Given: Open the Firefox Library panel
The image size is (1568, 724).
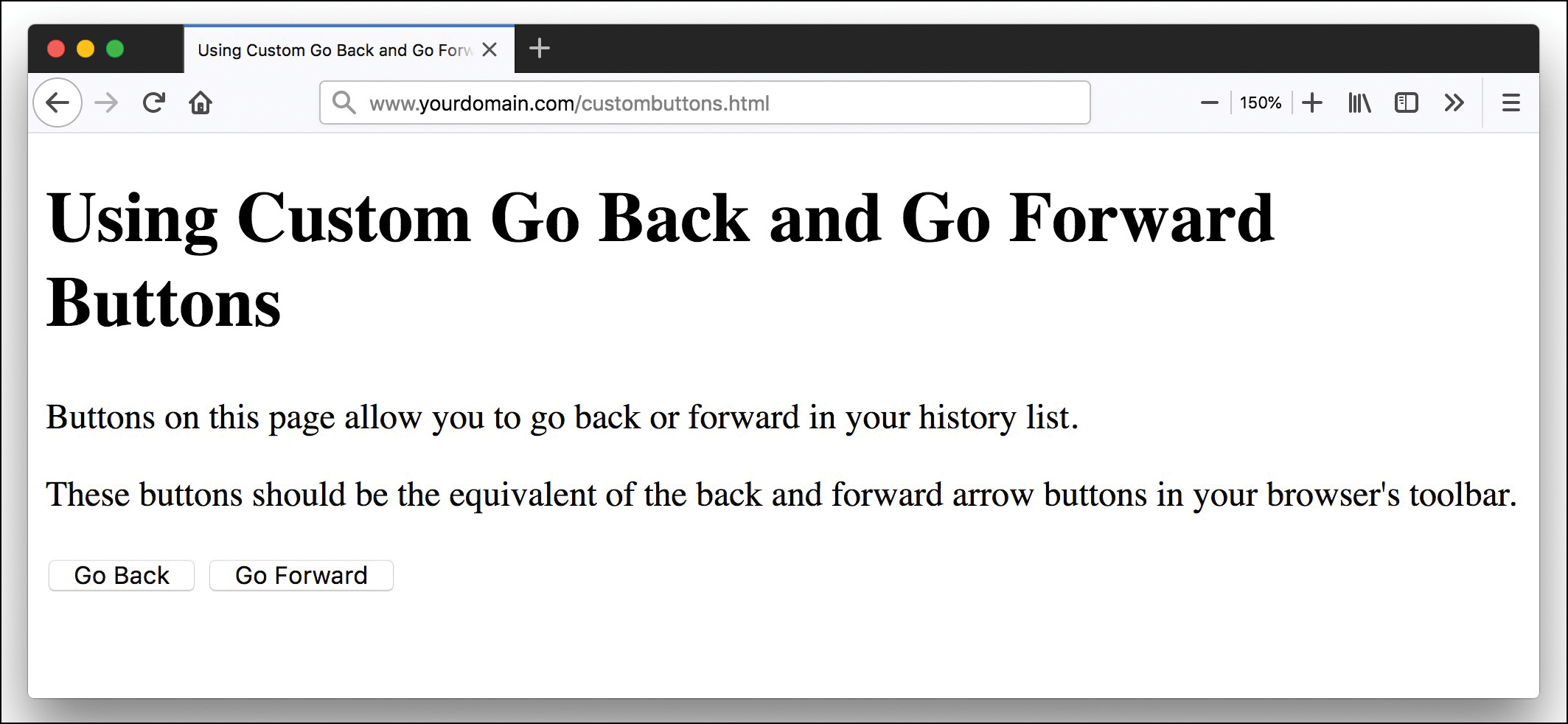Looking at the screenshot, I should (x=1359, y=102).
